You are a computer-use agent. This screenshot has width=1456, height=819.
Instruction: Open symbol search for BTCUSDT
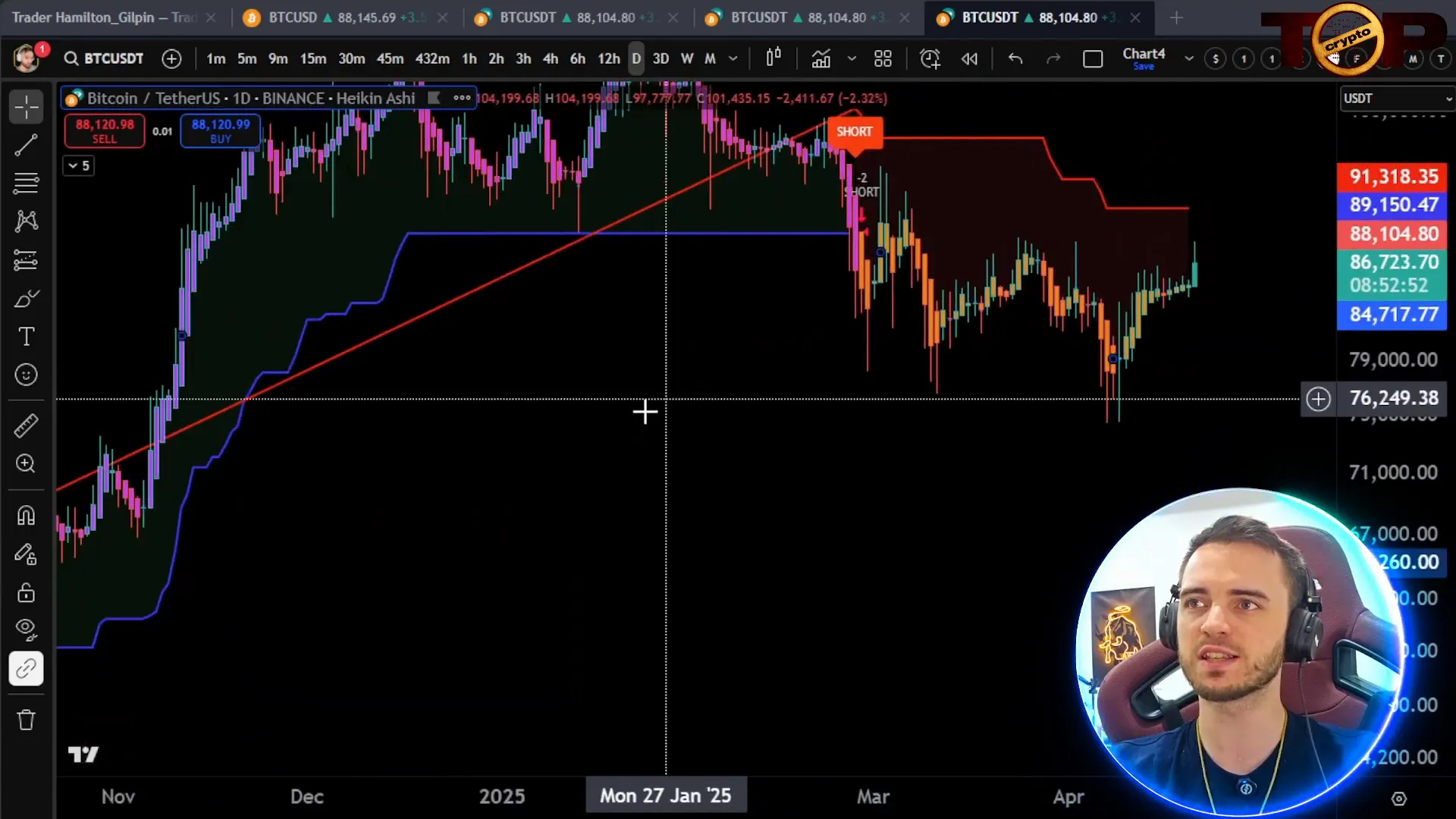[x=104, y=58]
